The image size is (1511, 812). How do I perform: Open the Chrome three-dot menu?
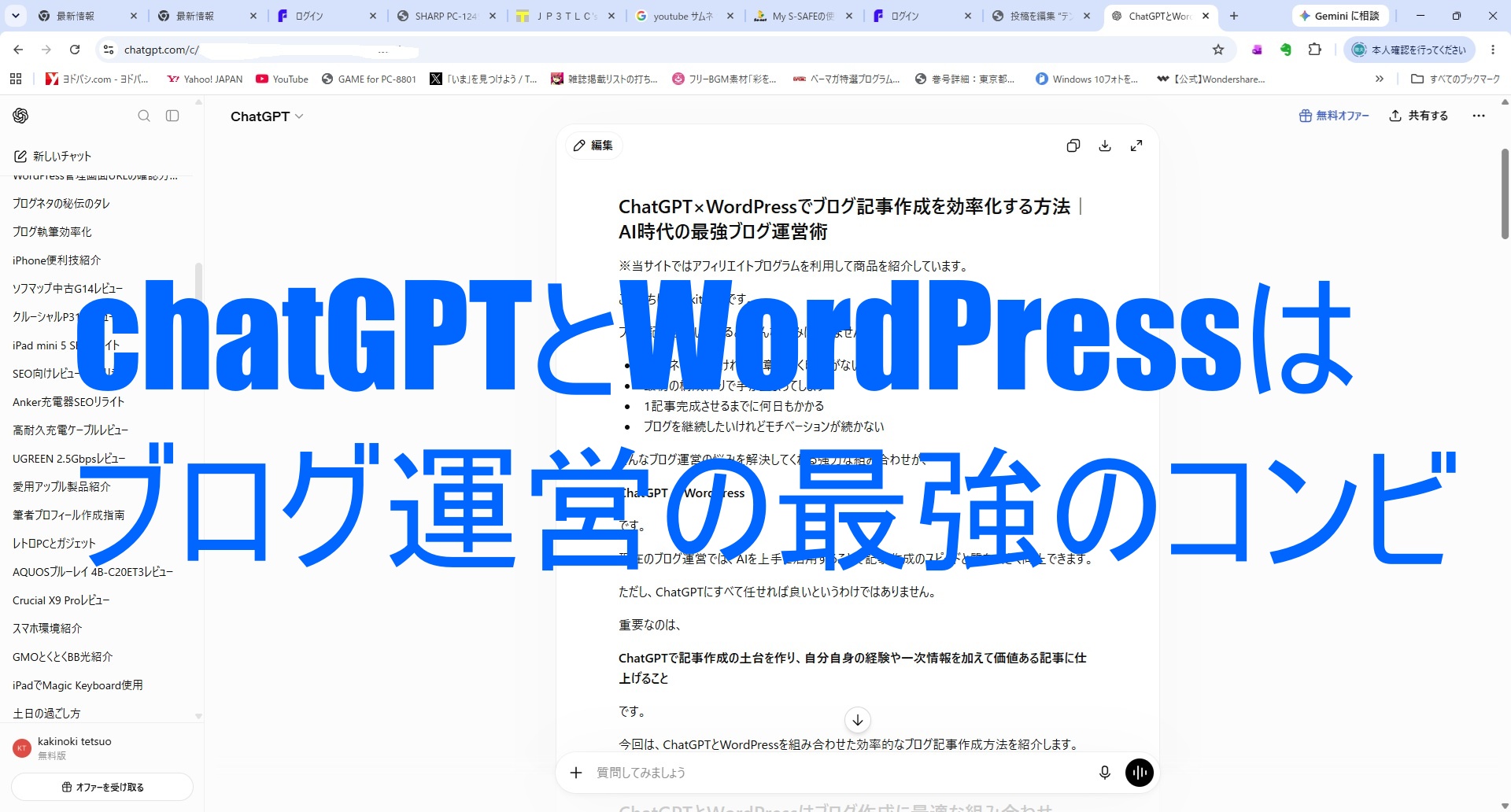tap(1493, 50)
